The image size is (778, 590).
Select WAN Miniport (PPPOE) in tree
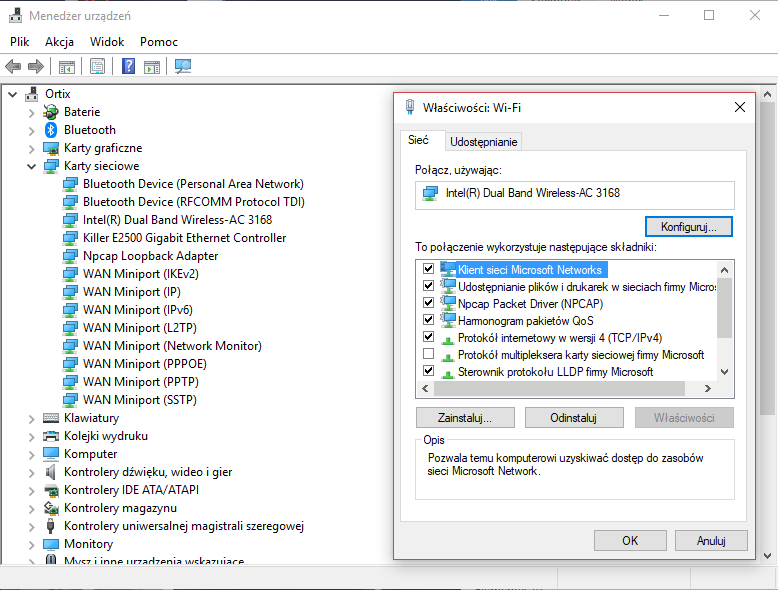point(144,364)
